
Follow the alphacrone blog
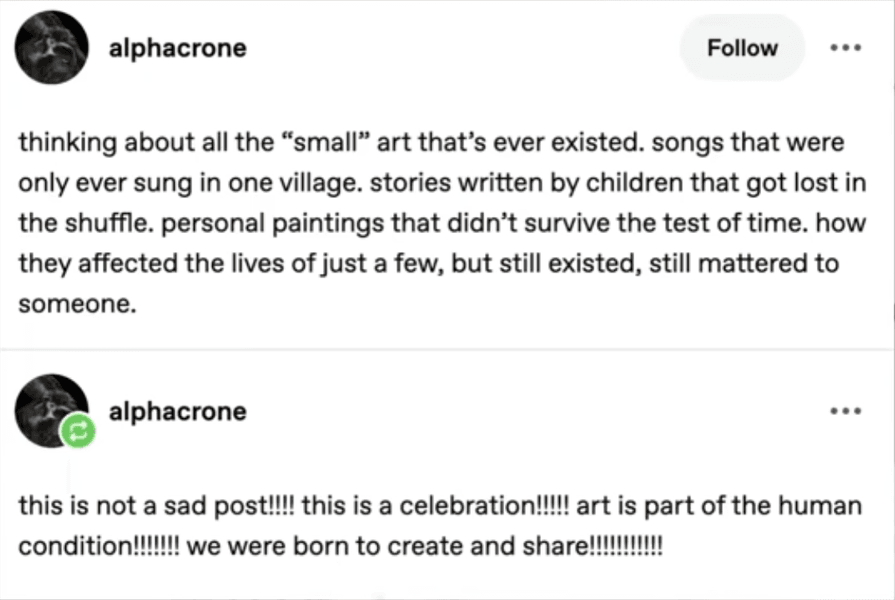(742, 48)
